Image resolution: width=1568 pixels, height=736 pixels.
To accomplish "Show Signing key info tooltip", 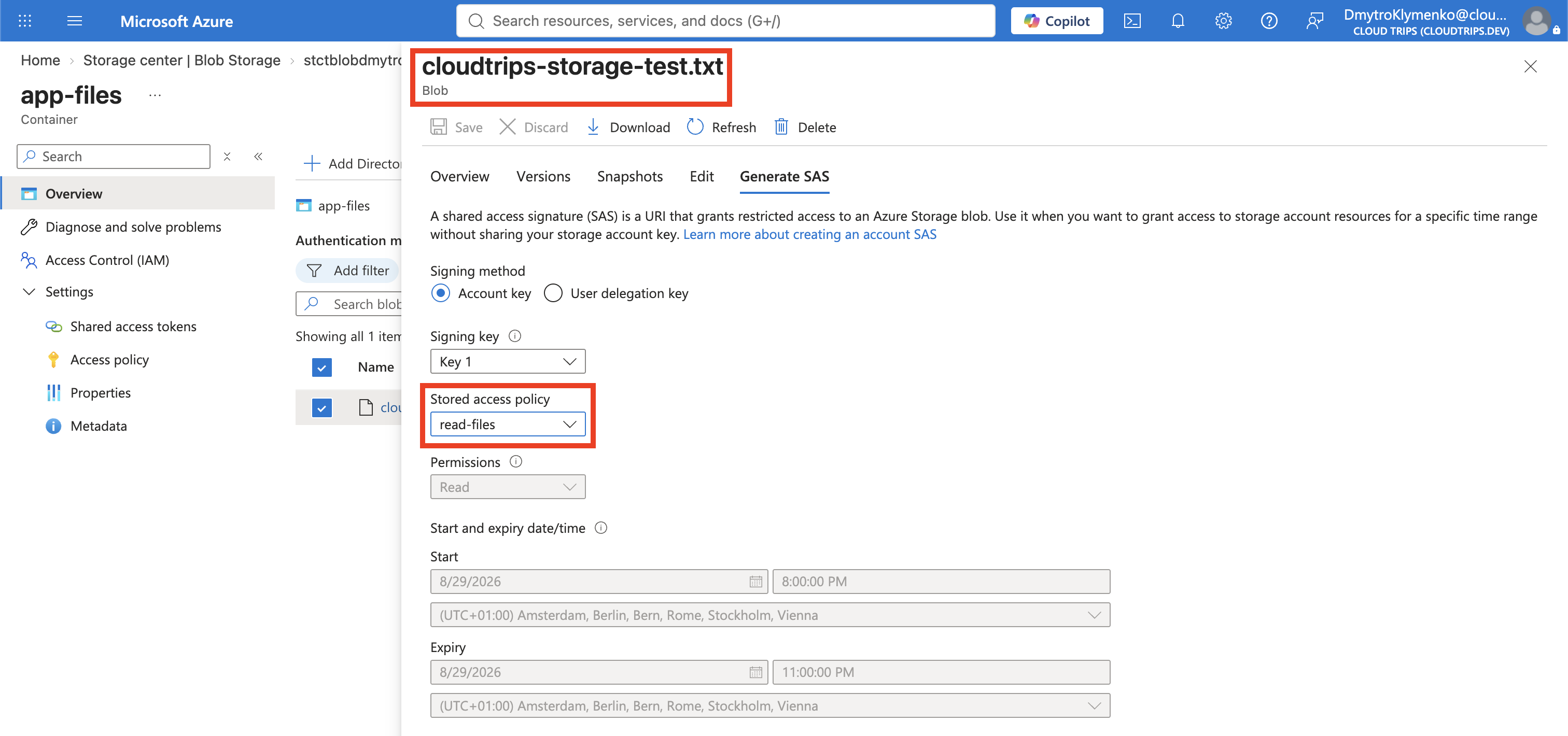I will coord(514,336).
